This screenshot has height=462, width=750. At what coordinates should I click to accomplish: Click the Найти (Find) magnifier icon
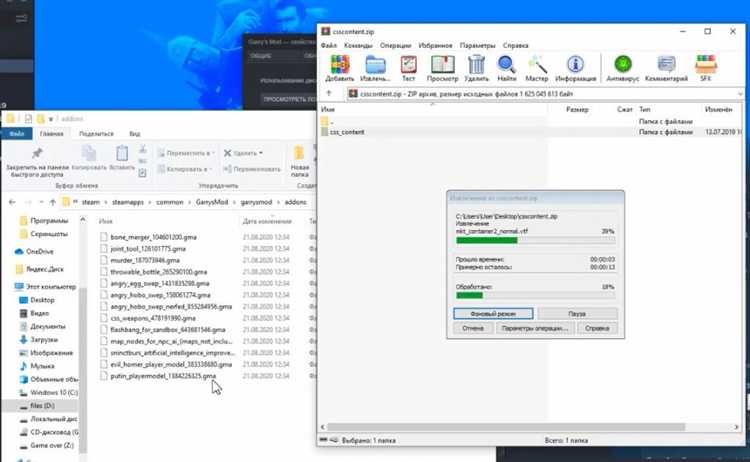click(507, 67)
